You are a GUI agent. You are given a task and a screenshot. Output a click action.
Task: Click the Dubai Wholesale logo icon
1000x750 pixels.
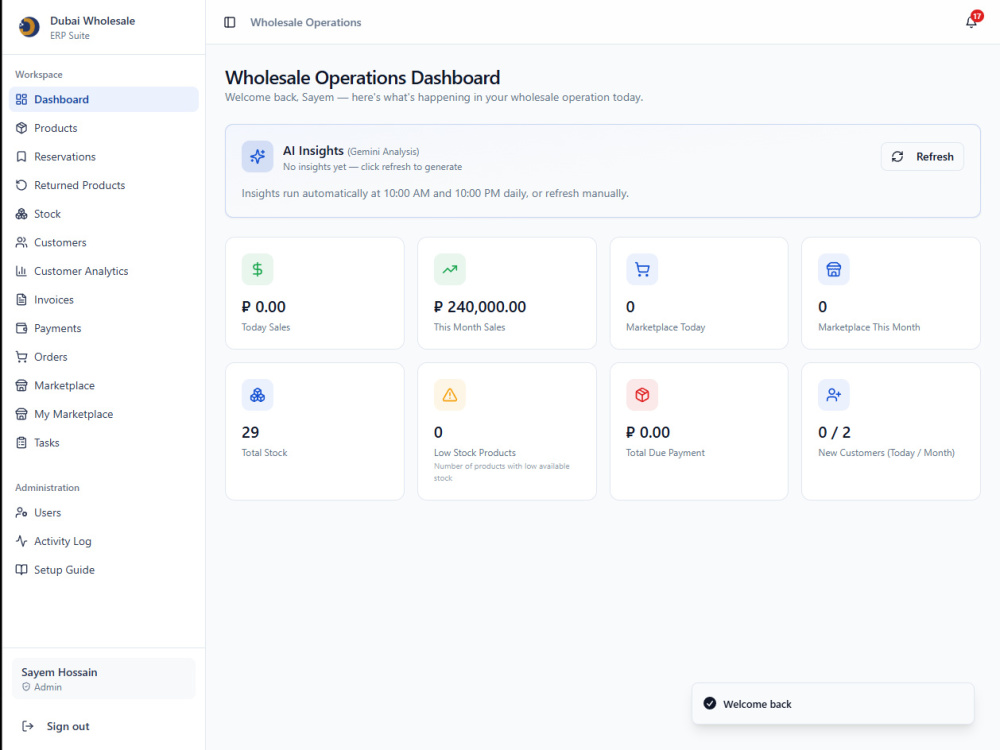(x=29, y=27)
